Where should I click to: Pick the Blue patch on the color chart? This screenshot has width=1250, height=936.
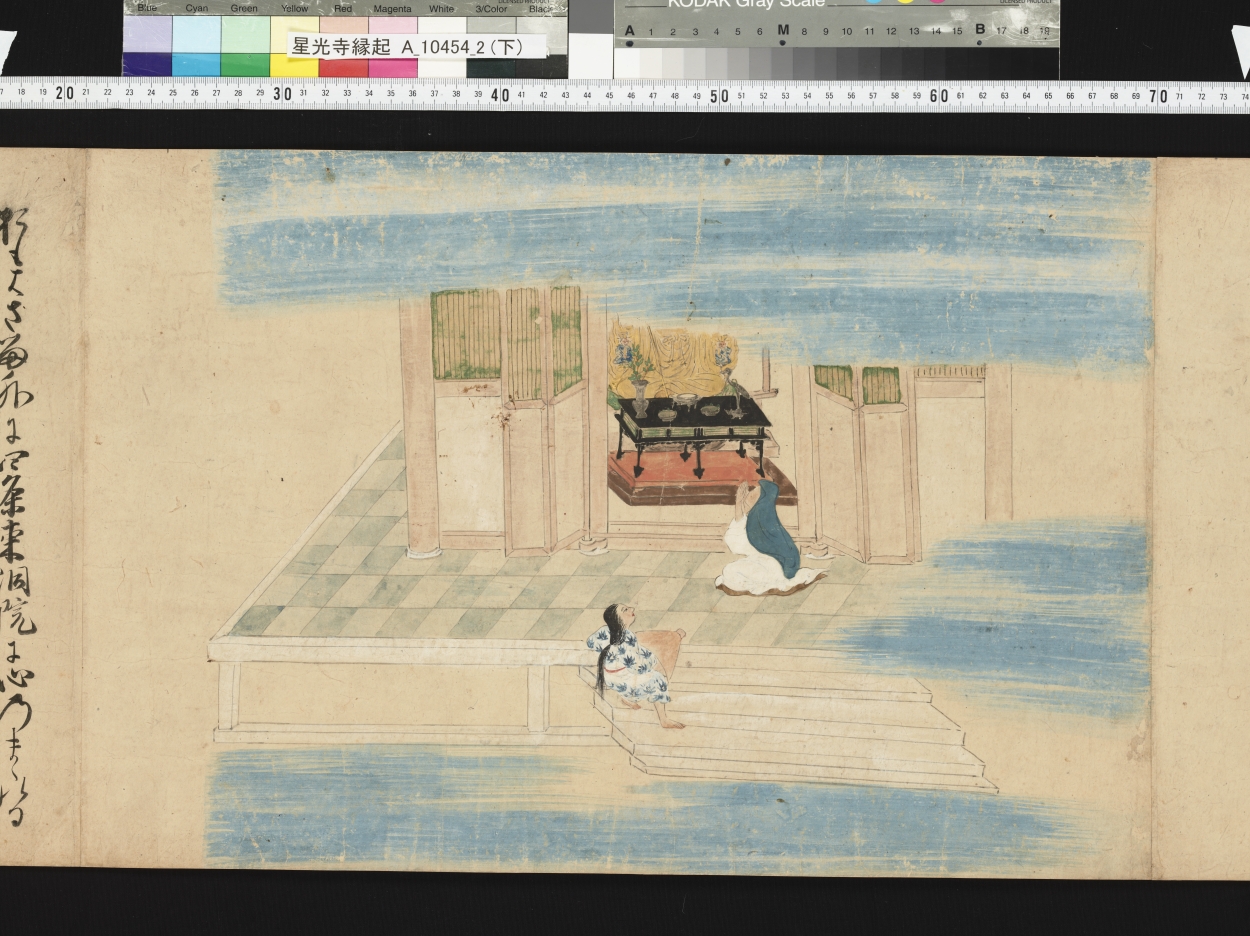(147, 46)
